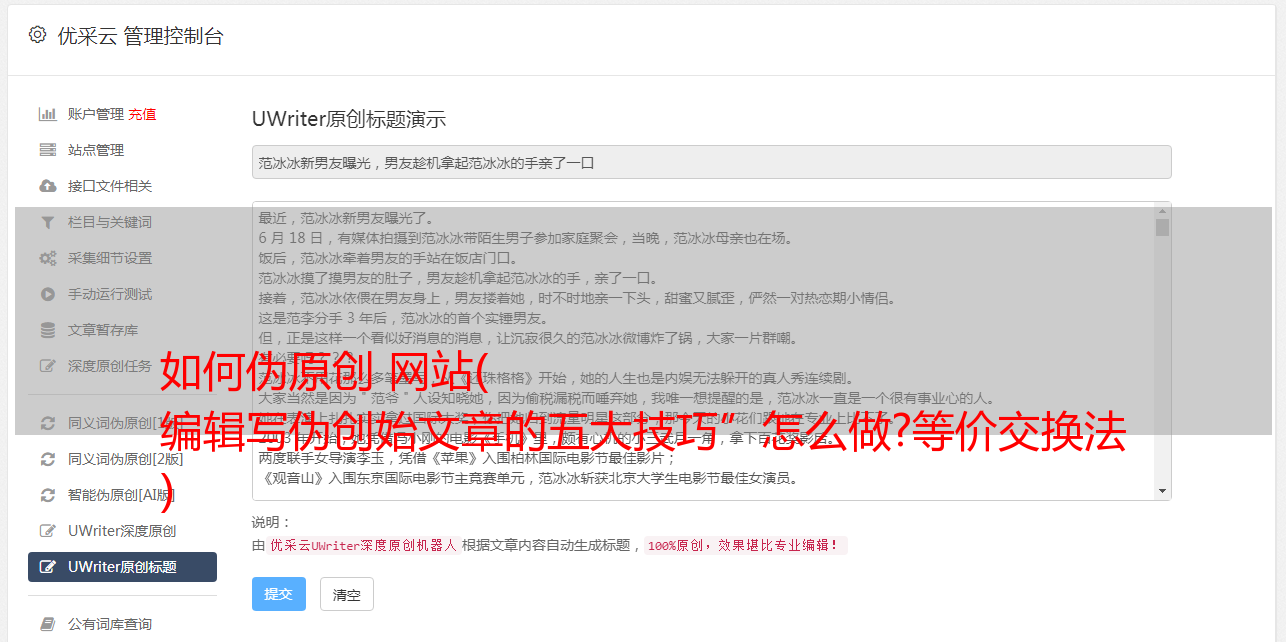Click the 清空 clear button
1286x642 pixels.
coord(347,594)
